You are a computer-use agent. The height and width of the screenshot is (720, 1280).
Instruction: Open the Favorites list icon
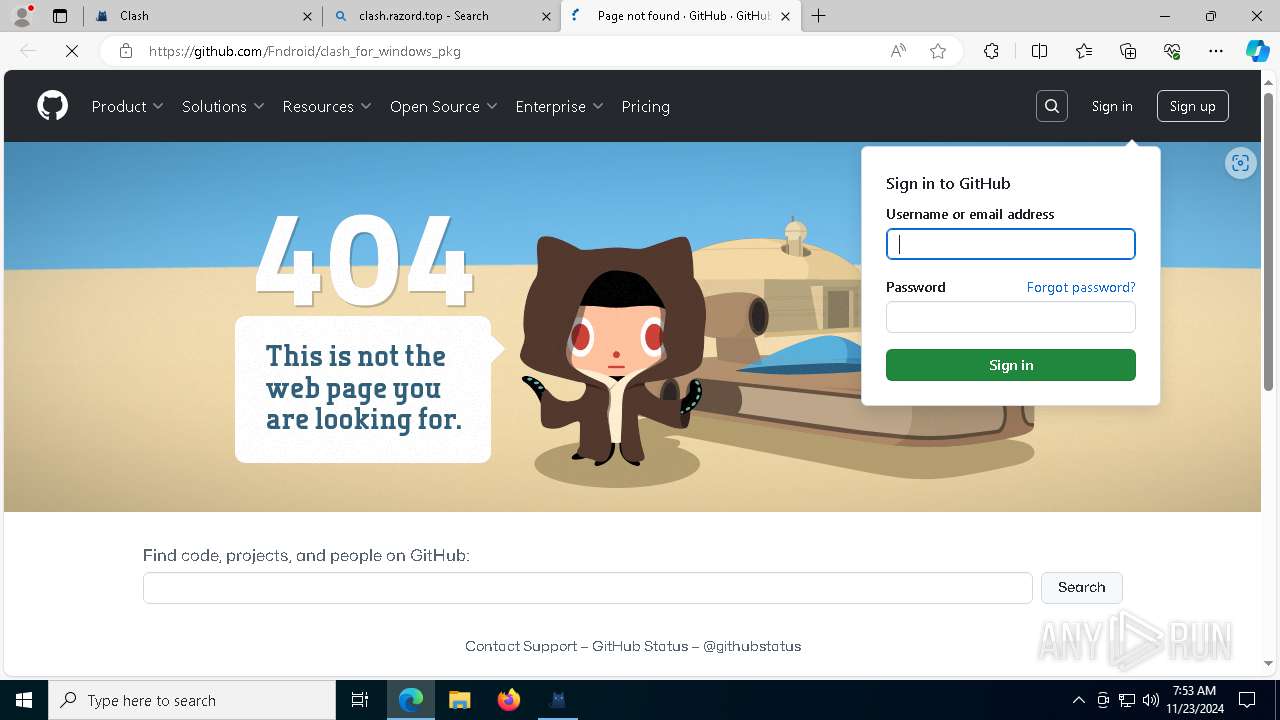click(1084, 51)
